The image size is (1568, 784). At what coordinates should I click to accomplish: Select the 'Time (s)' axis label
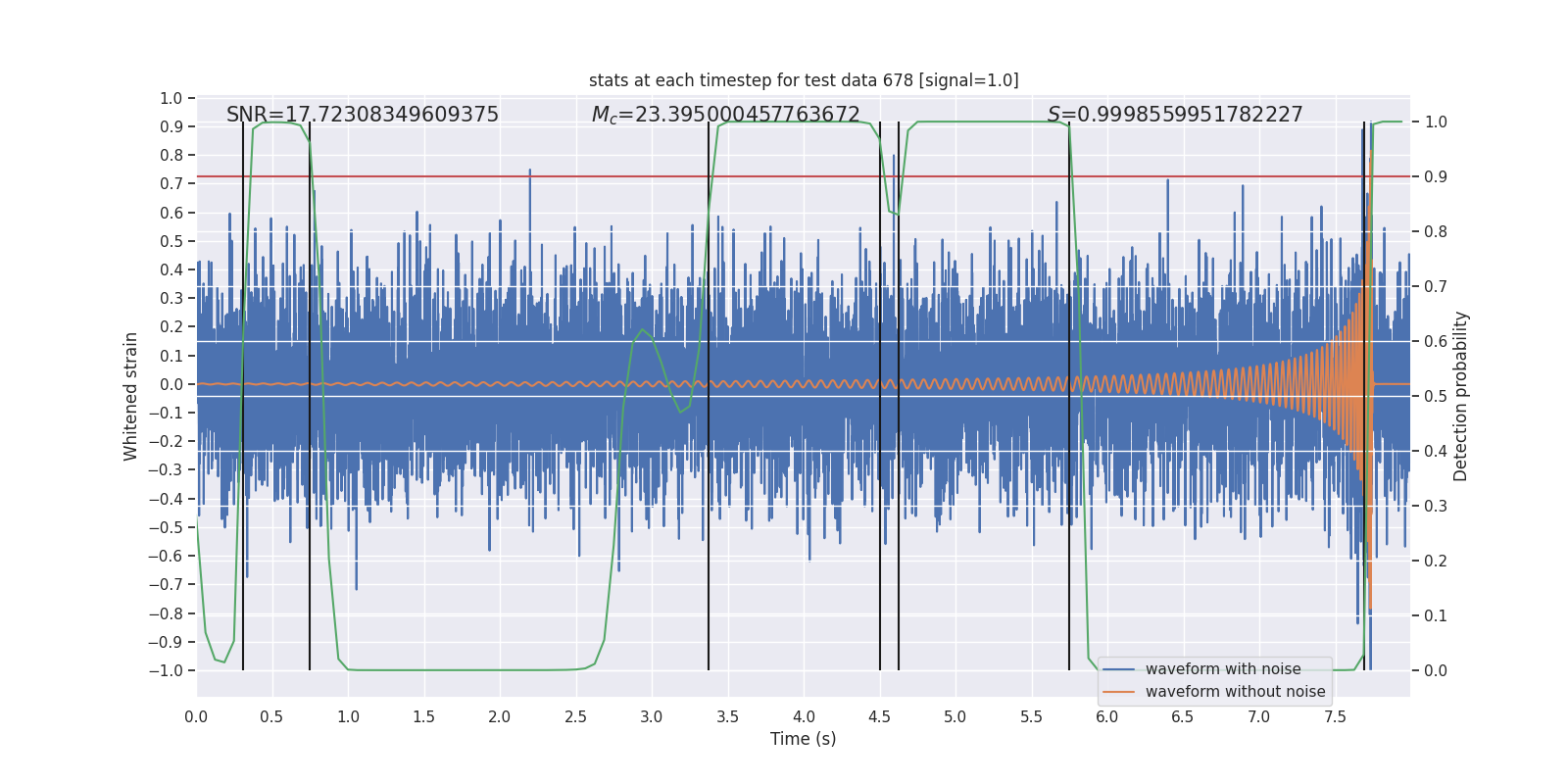804,739
